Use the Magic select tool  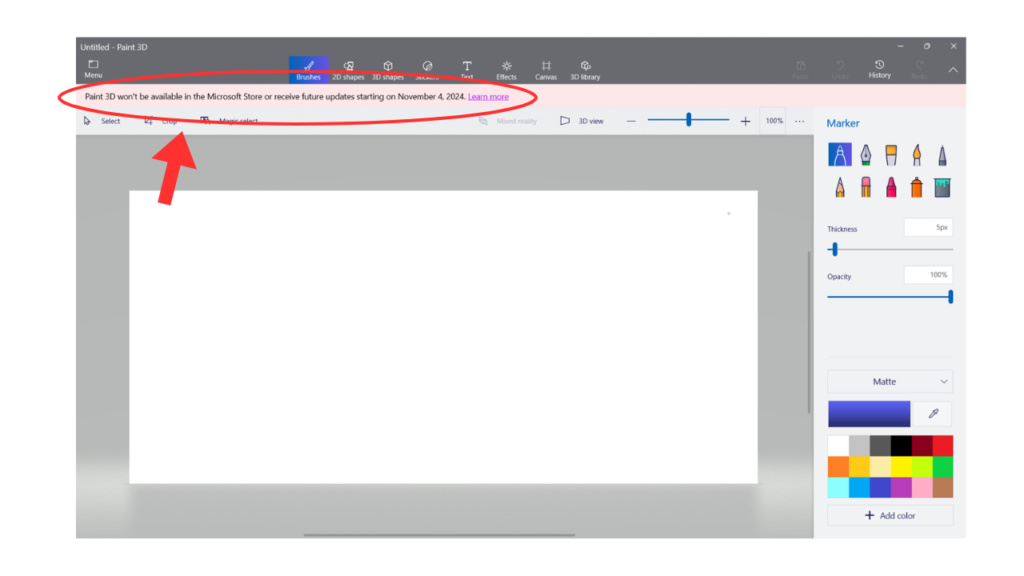tap(229, 121)
